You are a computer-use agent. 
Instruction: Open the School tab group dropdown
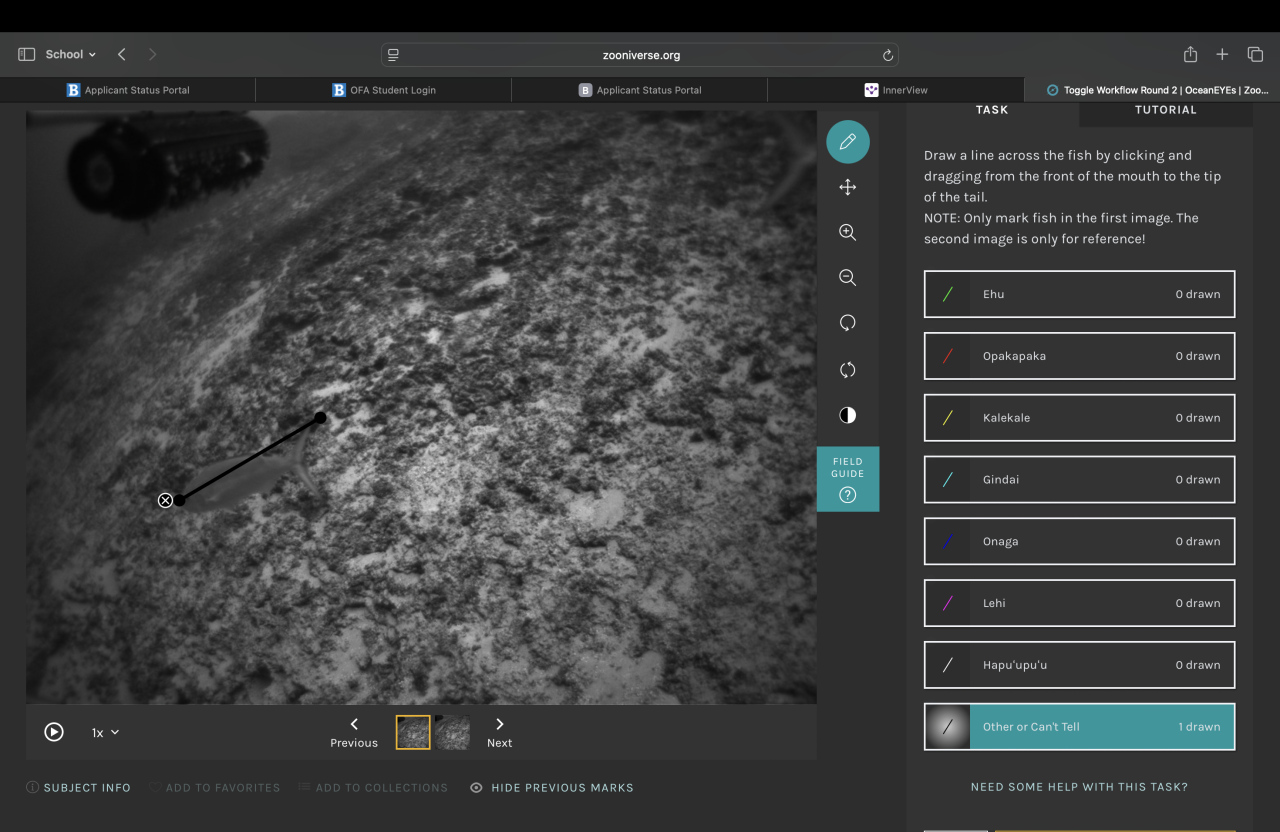[70, 54]
